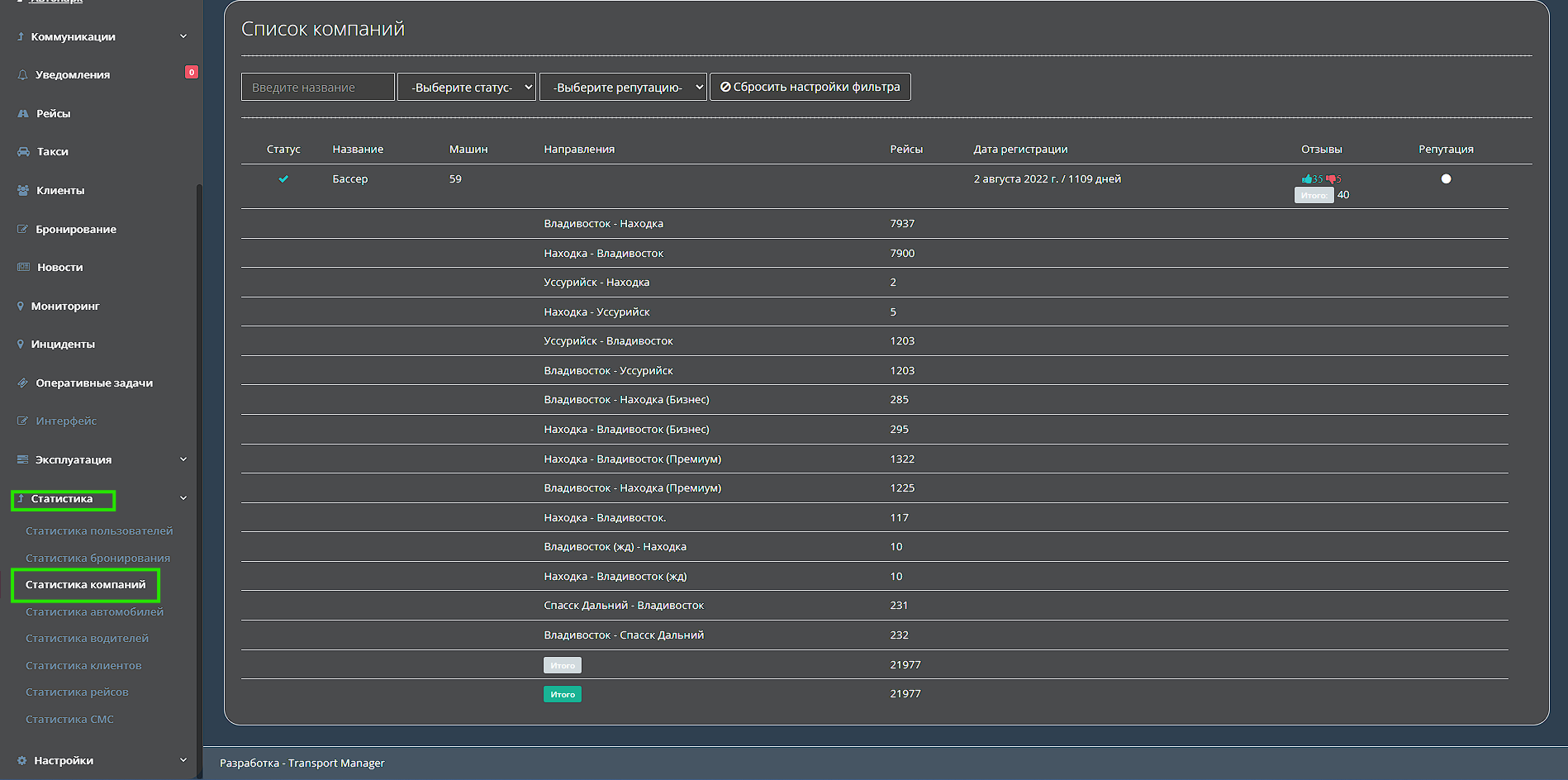The width and height of the screenshot is (1568, 780).
Task: Click the red thumbs-down reviews icon
Action: pyautogui.click(x=1331, y=179)
